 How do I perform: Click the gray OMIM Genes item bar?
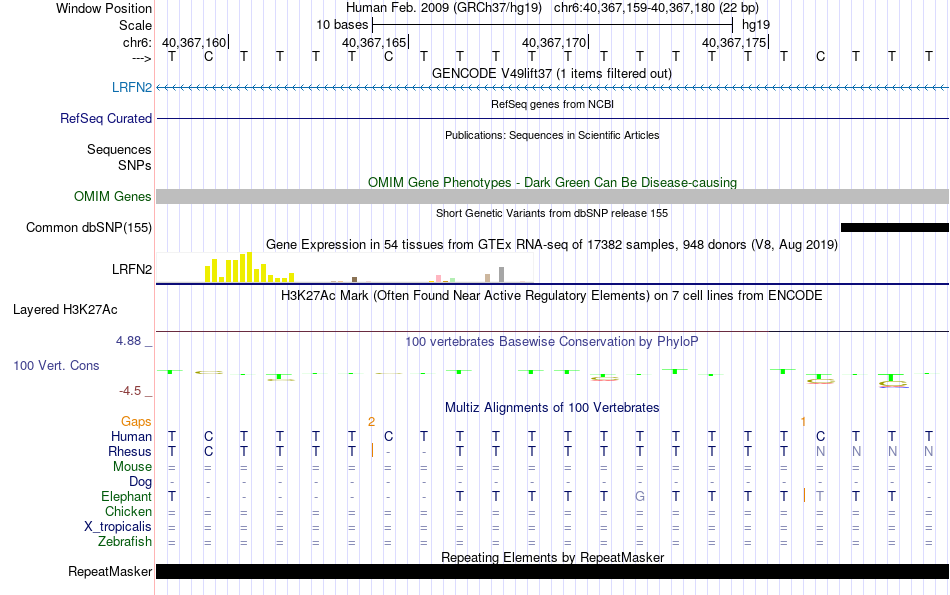(552, 196)
